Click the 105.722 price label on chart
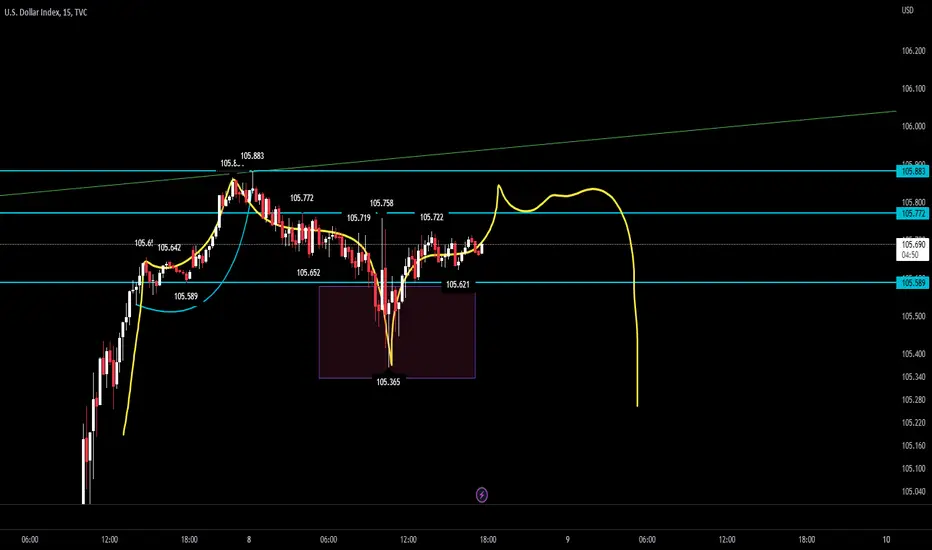932x550 pixels. tap(432, 218)
